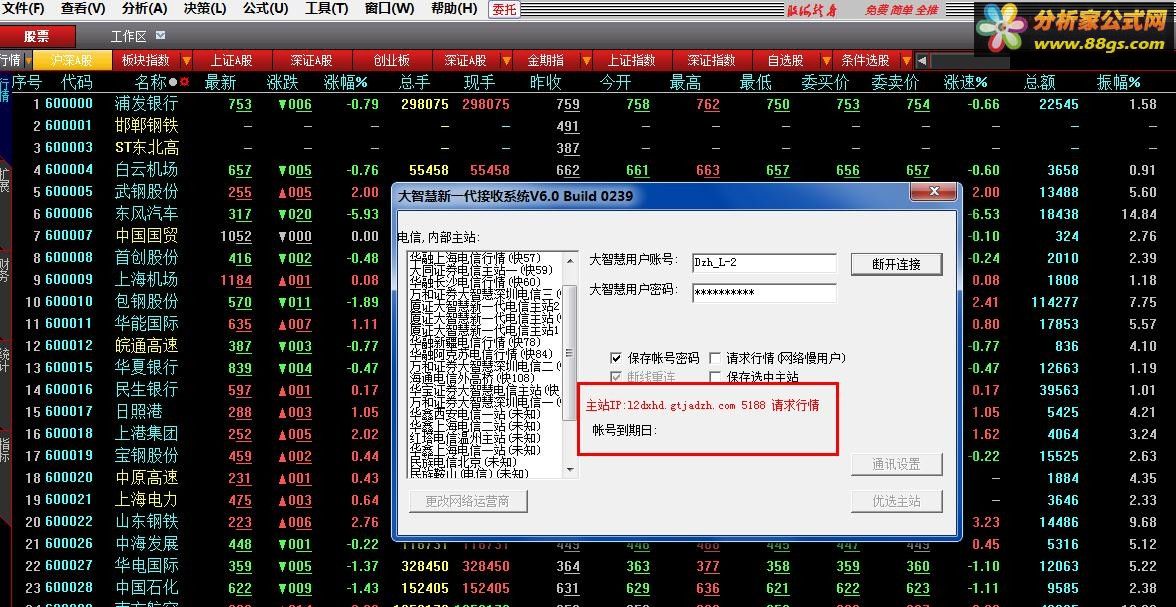Toggle 保存帐号密码 checkbox
The width and height of the screenshot is (1176, 607).
616,358
